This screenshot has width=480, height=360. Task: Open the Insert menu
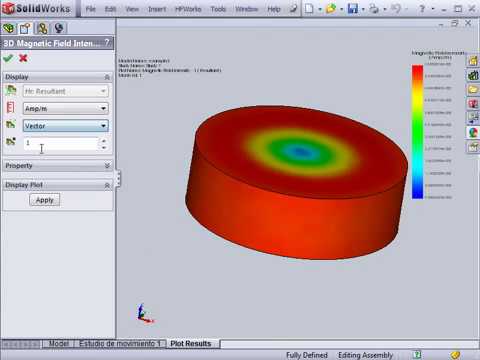point(157,9)
